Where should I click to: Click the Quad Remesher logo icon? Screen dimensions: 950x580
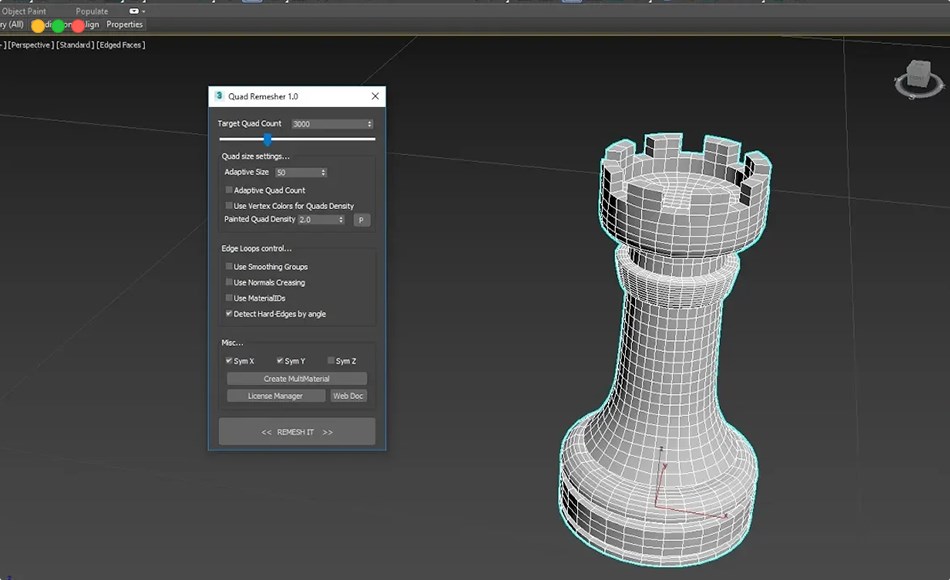219,96
